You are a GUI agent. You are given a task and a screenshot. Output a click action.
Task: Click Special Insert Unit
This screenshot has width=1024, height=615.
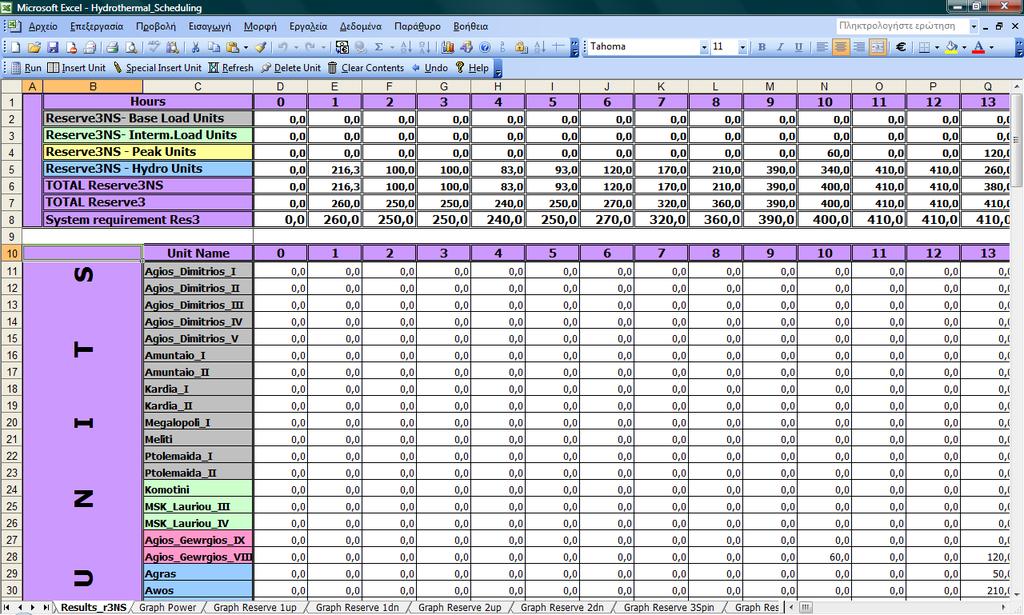click(x=157, y=68)
